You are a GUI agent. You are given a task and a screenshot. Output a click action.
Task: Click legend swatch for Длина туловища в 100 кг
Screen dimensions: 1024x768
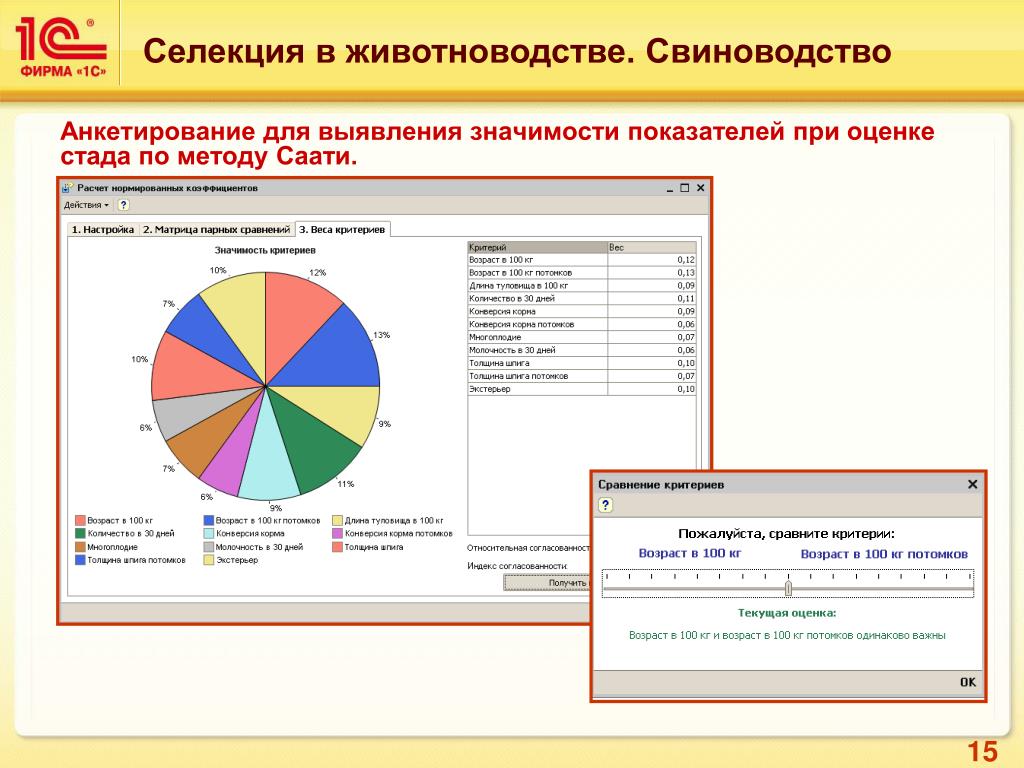coord(338,520)
